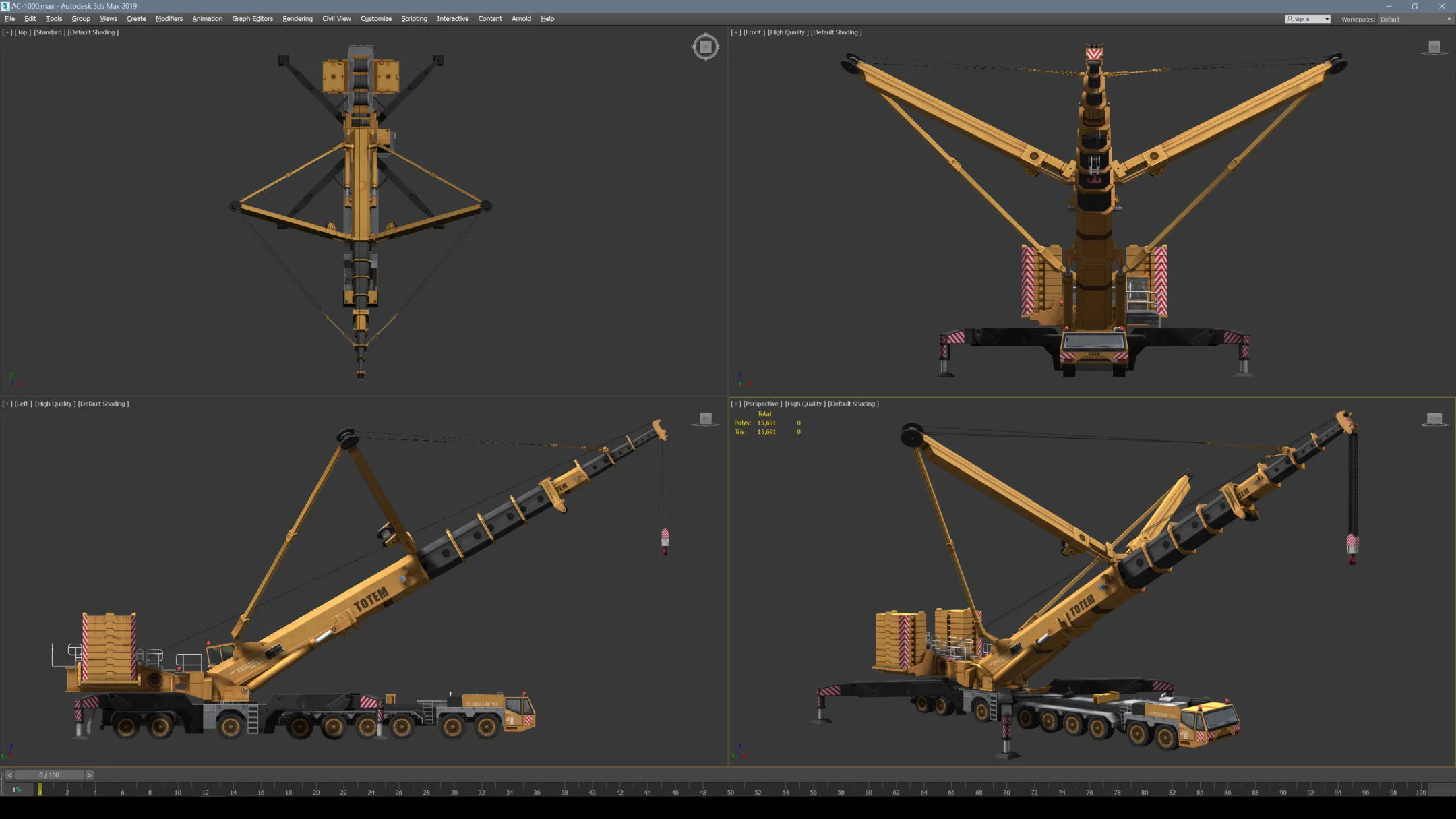This screenshot has height=819, width=1456.
Task: Click the Sign In user icon
Action: pyautogui.click(x=1290, y=19)
